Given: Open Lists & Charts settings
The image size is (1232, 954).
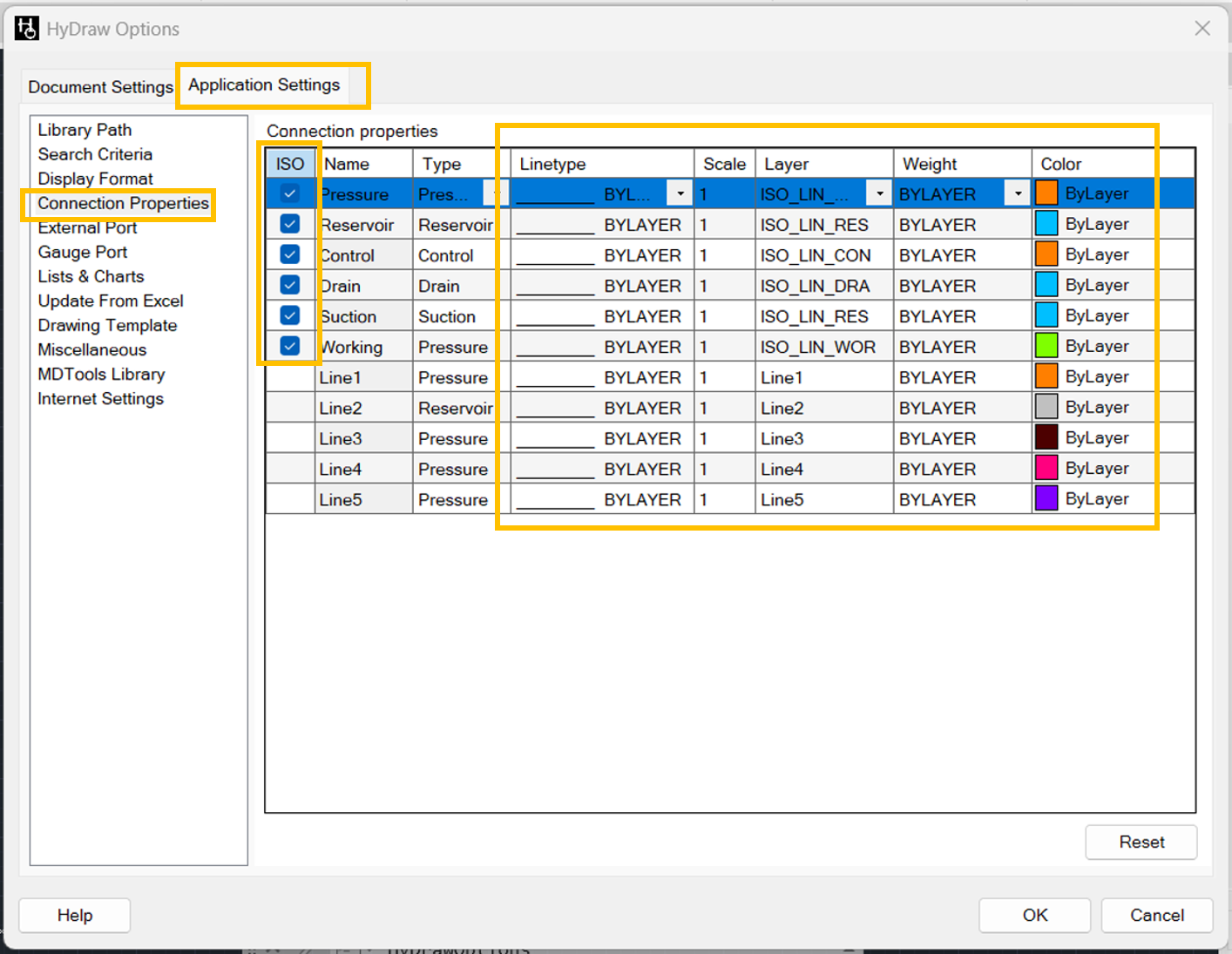Looking at the screenshot, I should tap(91, 276).
